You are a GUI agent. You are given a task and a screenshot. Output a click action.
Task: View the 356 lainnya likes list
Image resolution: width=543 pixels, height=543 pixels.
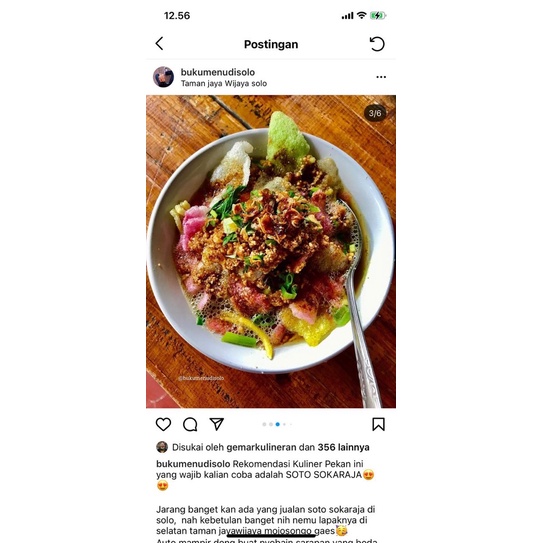point(344,447)
